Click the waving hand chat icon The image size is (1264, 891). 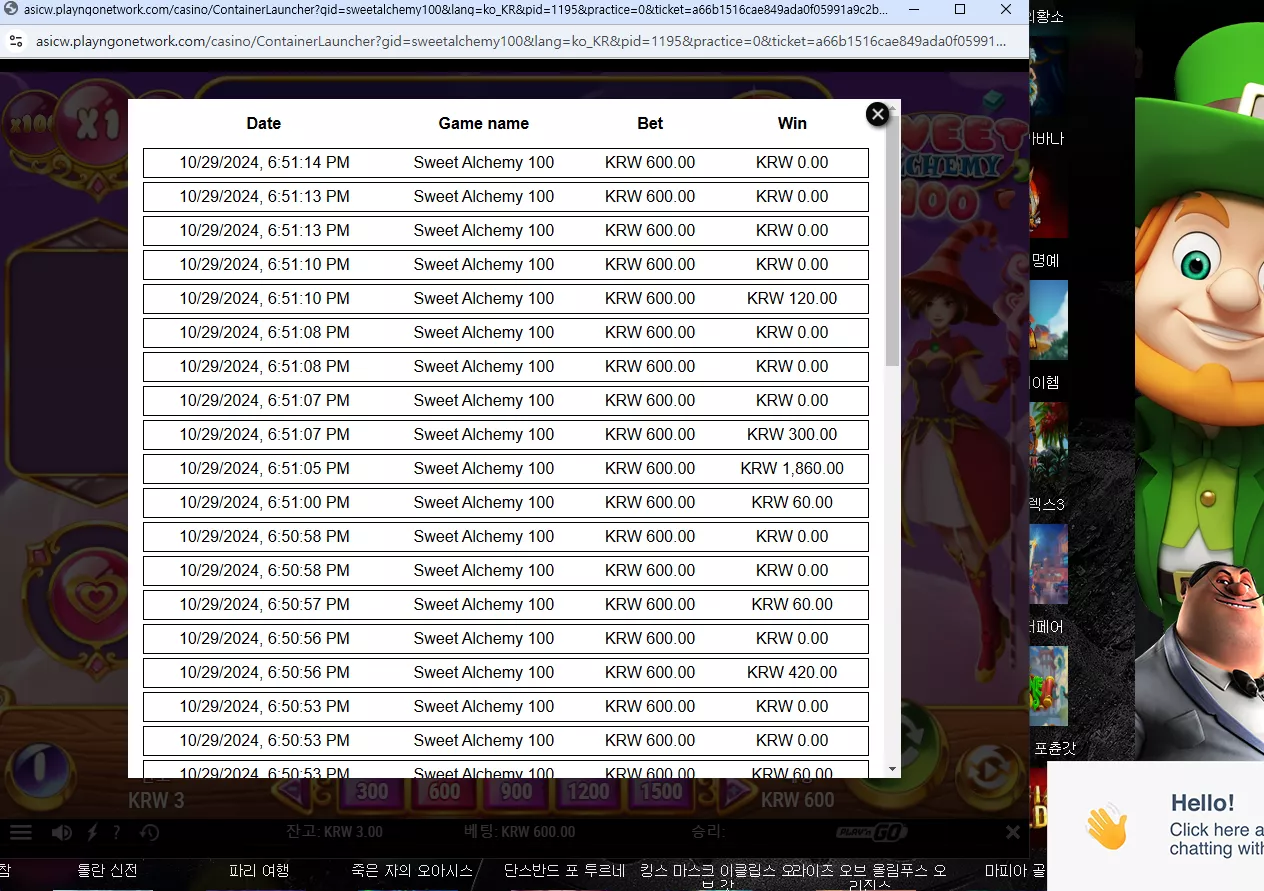[1107, 826]
